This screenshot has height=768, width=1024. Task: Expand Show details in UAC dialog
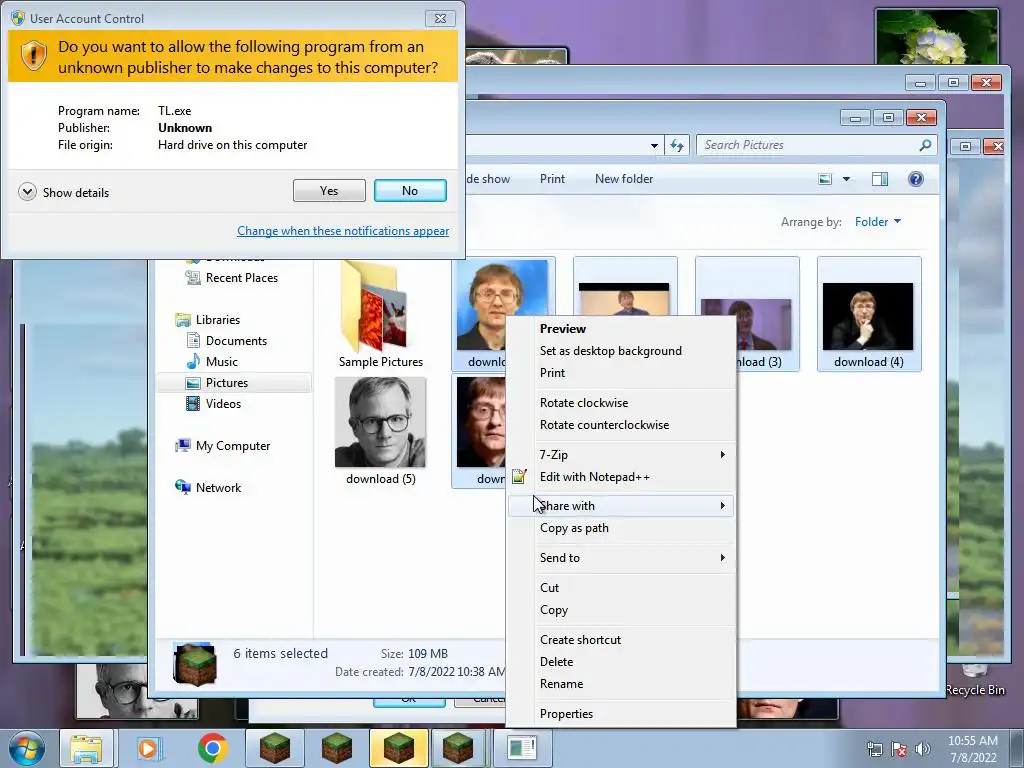tap(63, 192)
